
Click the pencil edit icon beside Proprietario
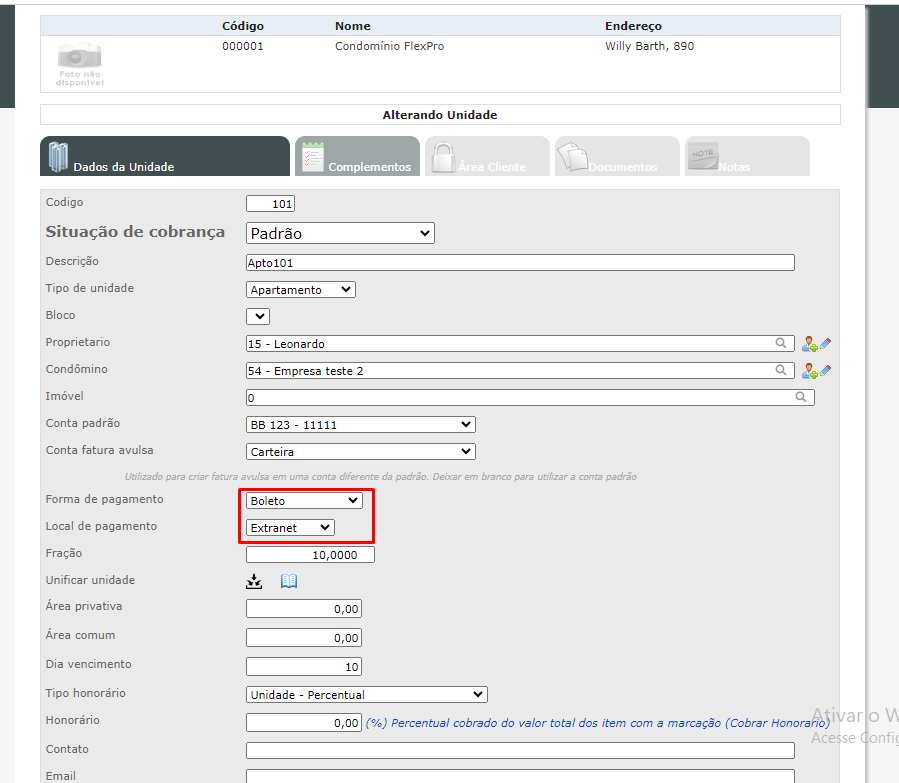click(826, 344)
